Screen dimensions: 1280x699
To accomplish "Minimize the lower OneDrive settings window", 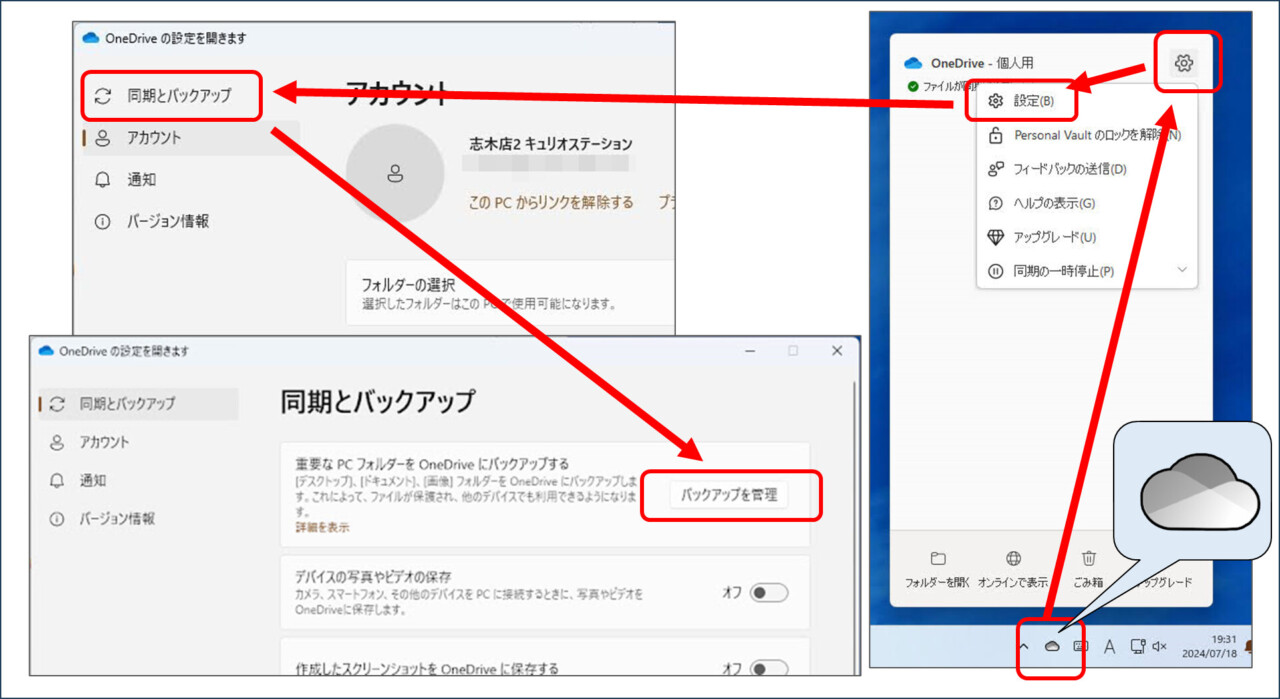I will [x=748, y=351].
